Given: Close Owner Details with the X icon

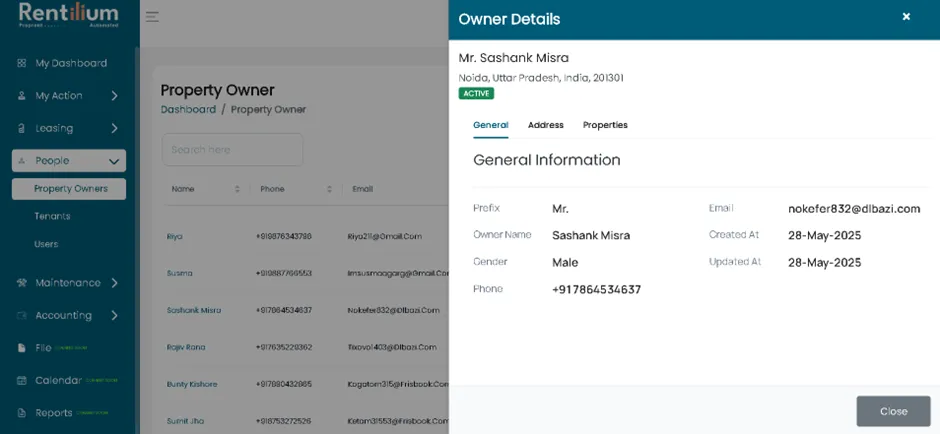Looking at the screenshot, I should pos(906,17).
